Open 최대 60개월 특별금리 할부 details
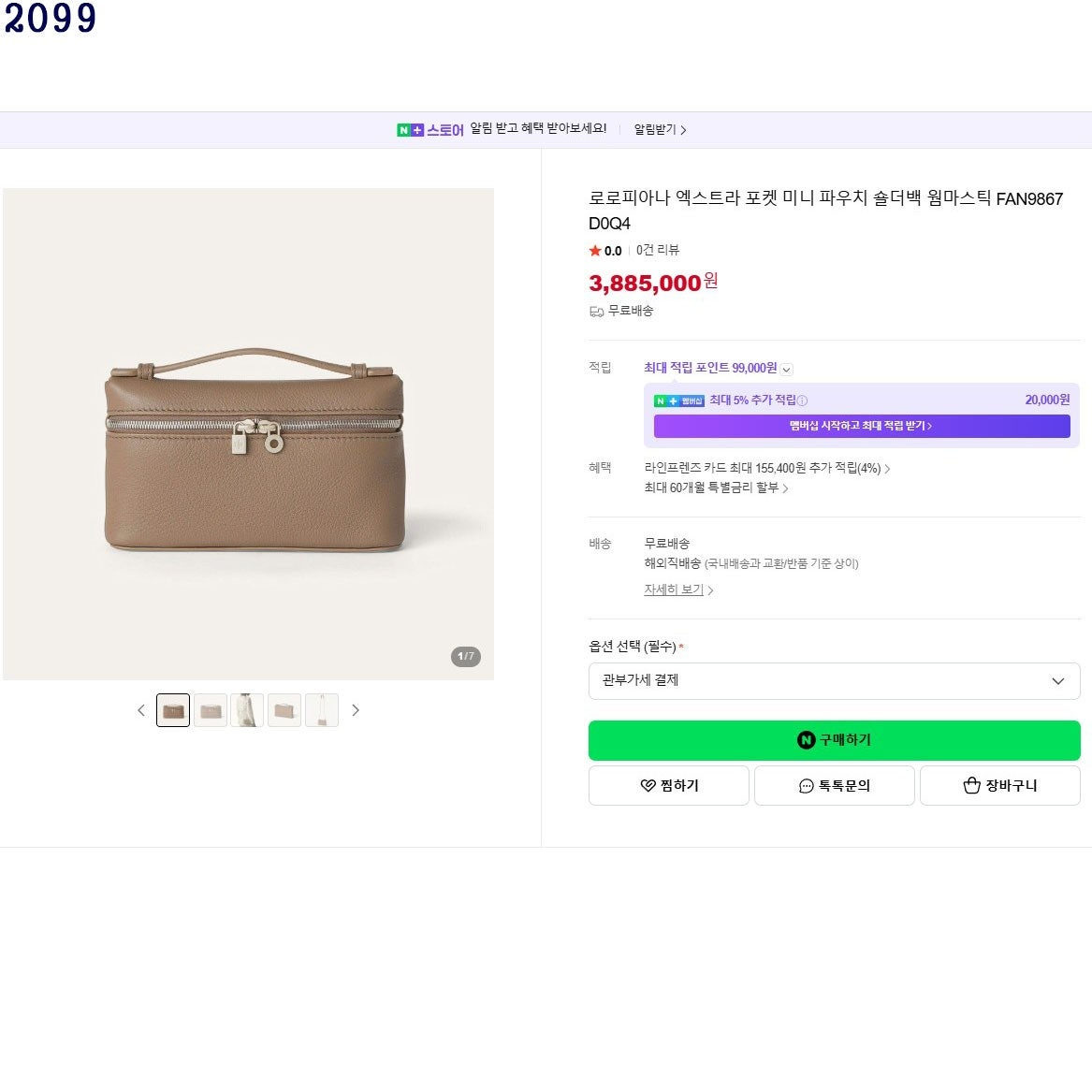1092x1092 pixels. point(716,488)
